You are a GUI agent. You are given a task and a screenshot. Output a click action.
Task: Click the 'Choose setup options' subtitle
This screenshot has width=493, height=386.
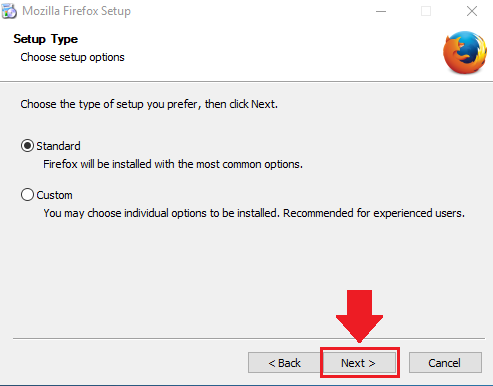[72, 57]
